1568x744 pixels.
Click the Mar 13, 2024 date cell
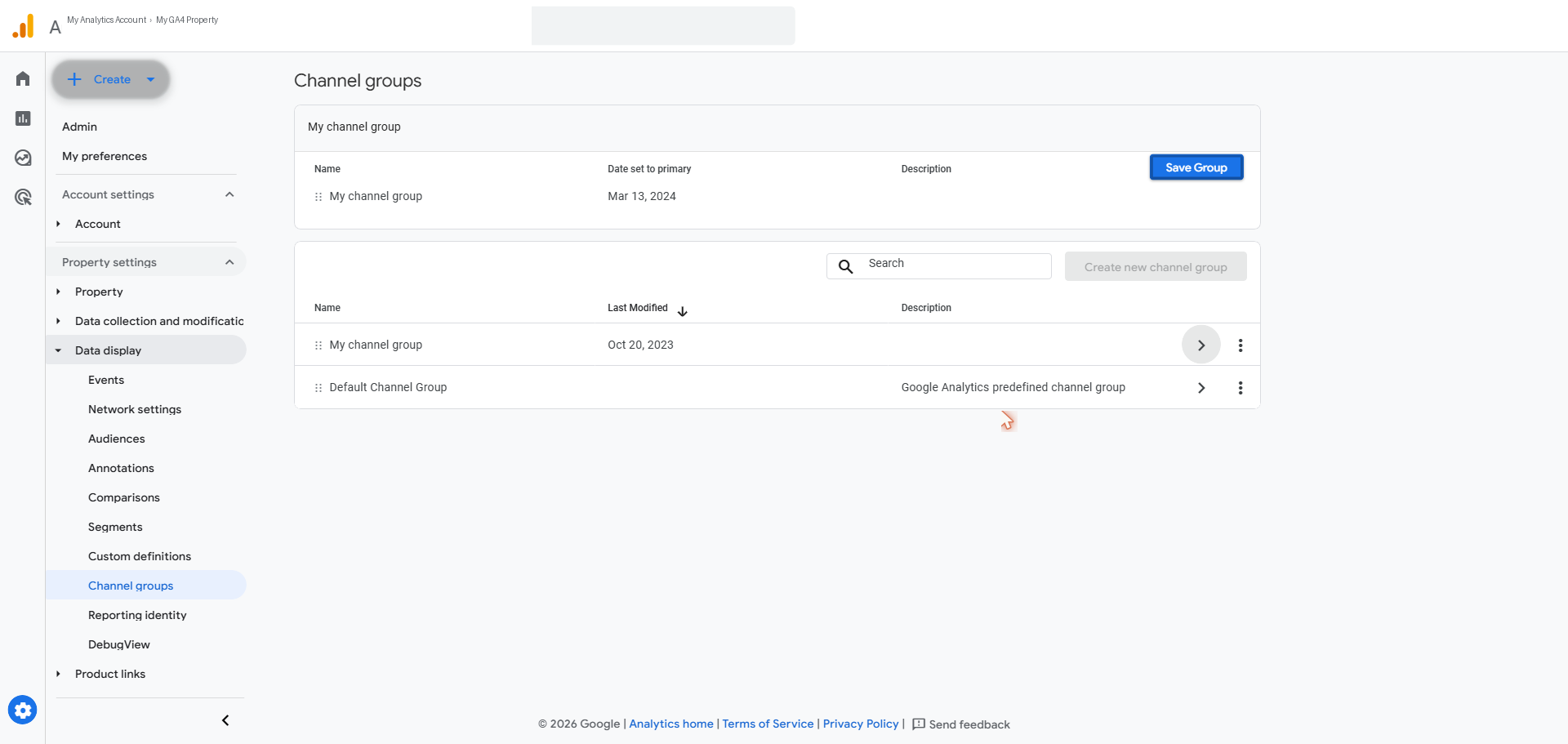click(x=642, y=196)
